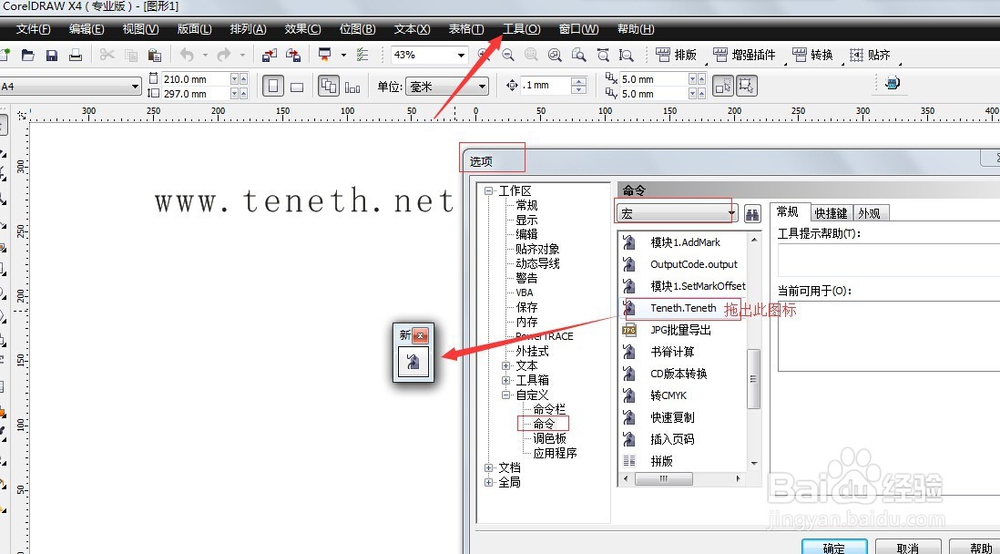The height and width of the screenshot is (554, 1000).
Task: Collapse the 工作区 tree node
Action: (489, 191)
